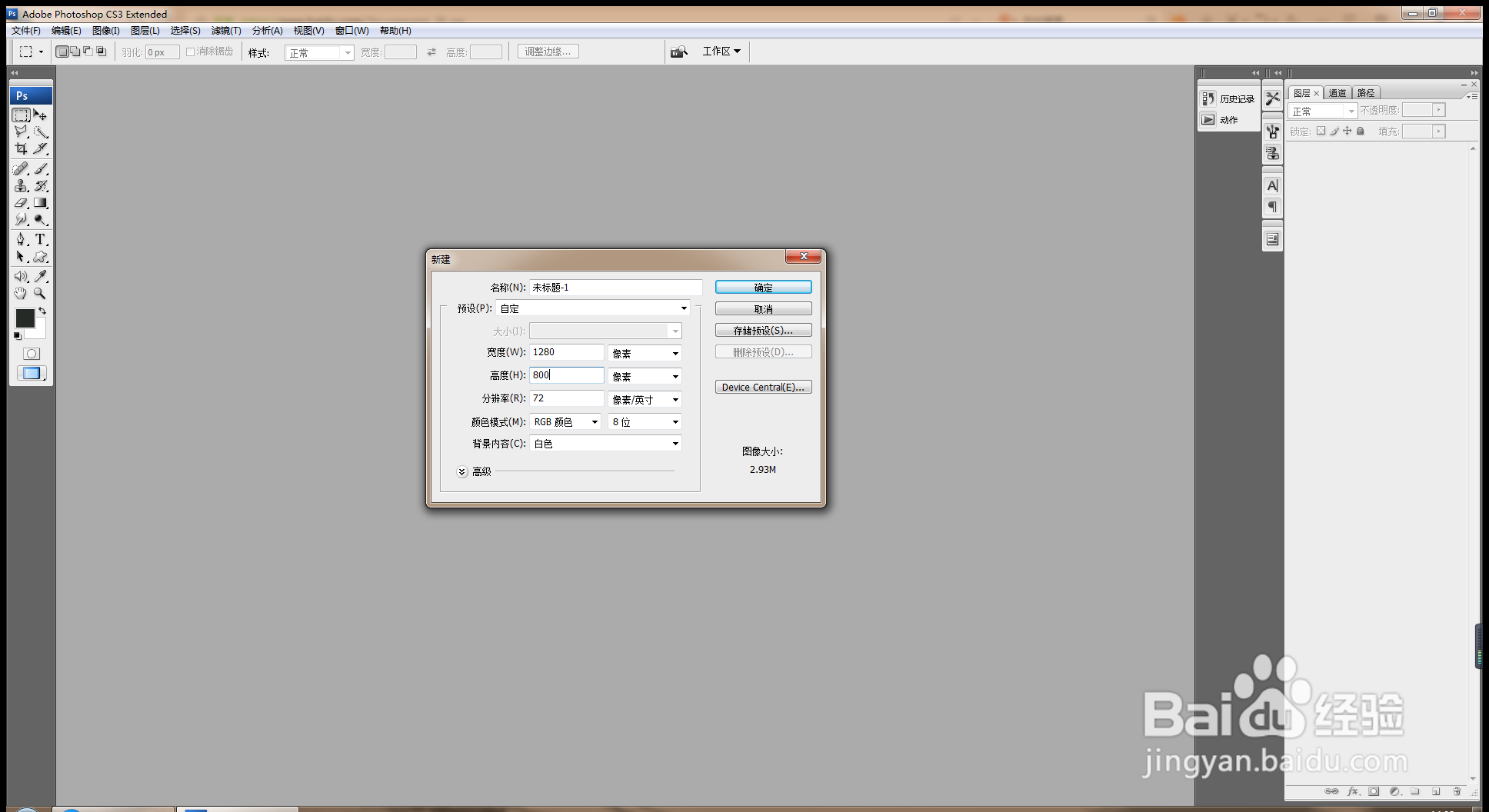The width and height of the screenshot is (1489, 812).
Task: Swap foreground and background colors
Action: (43, 311)
